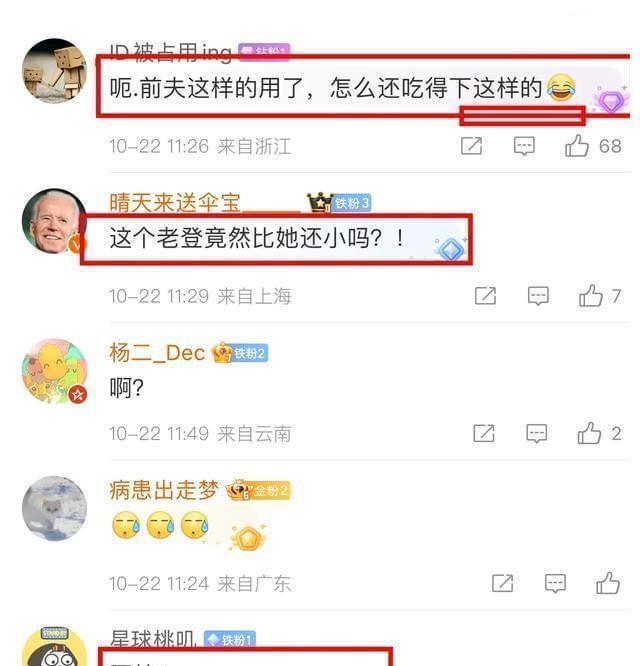
Task: Share the comment from 浙江
Action: [x=471, y=146]
